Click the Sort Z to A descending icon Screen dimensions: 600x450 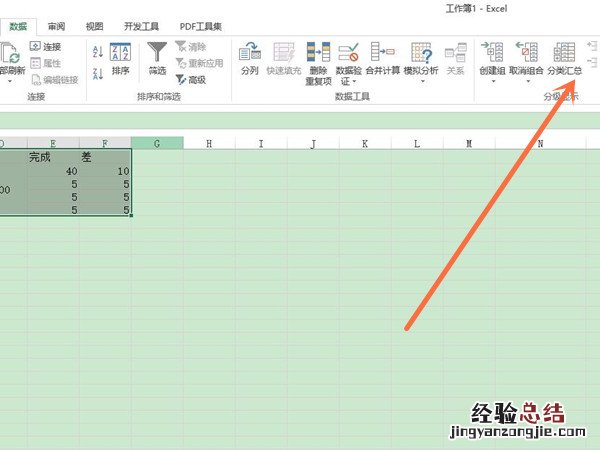click(x=97, y=73)
